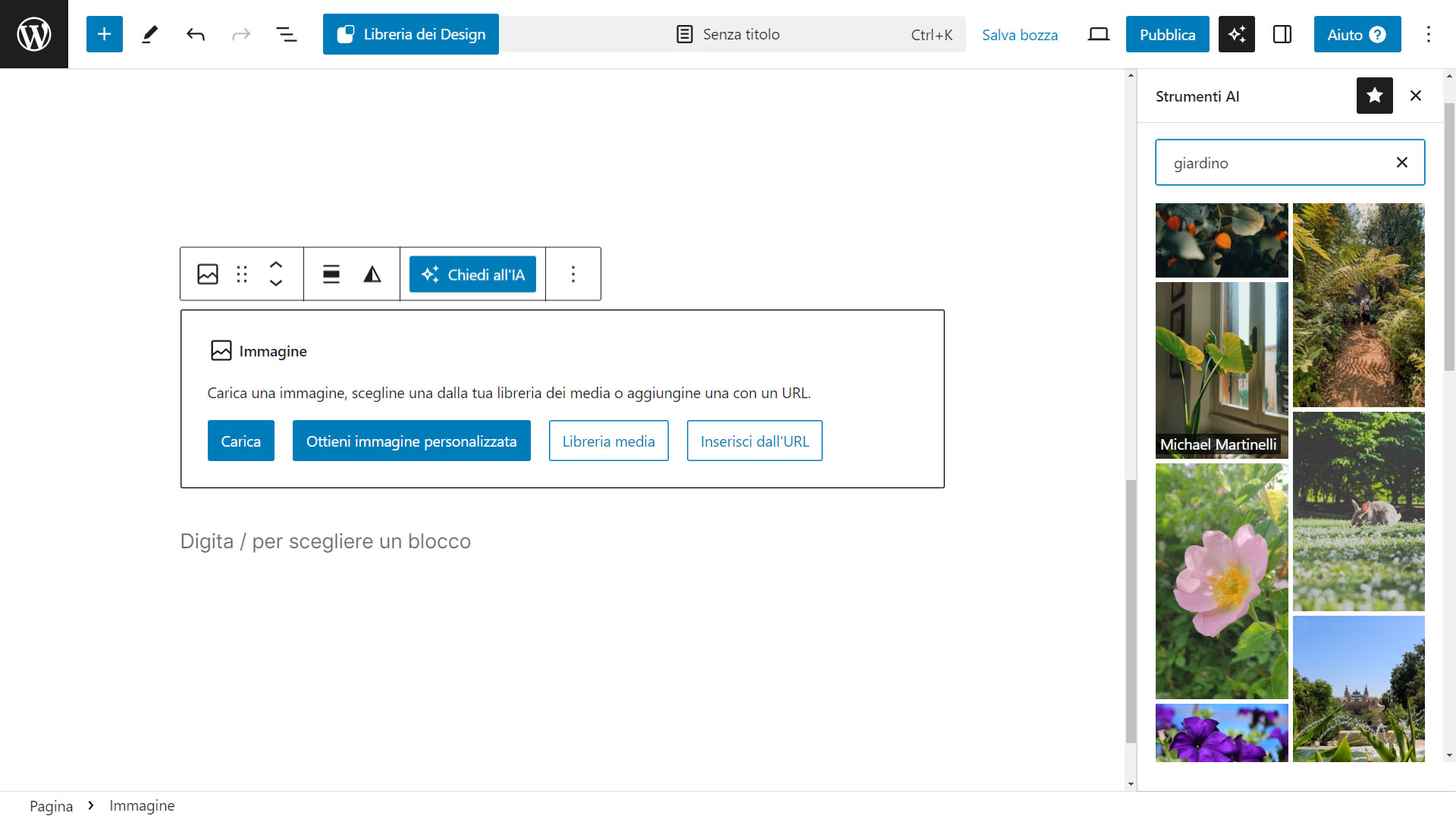Image resolution: width=1456 pixels, height=819 pixels.
Task: Open the WordPress logo menu
Action: pyautogui.click(x=34, y=34)
